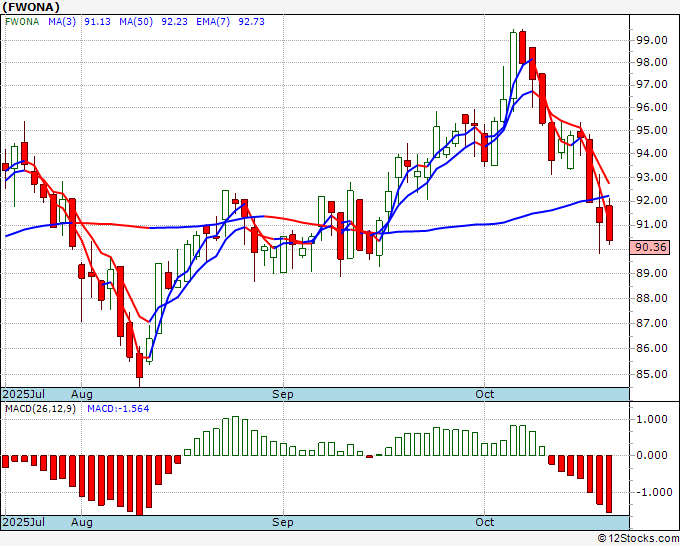This screenshot has height=546, width=680.
Task: Open the 12Stocks.com copyright link
Action: [x=638, y=538]
